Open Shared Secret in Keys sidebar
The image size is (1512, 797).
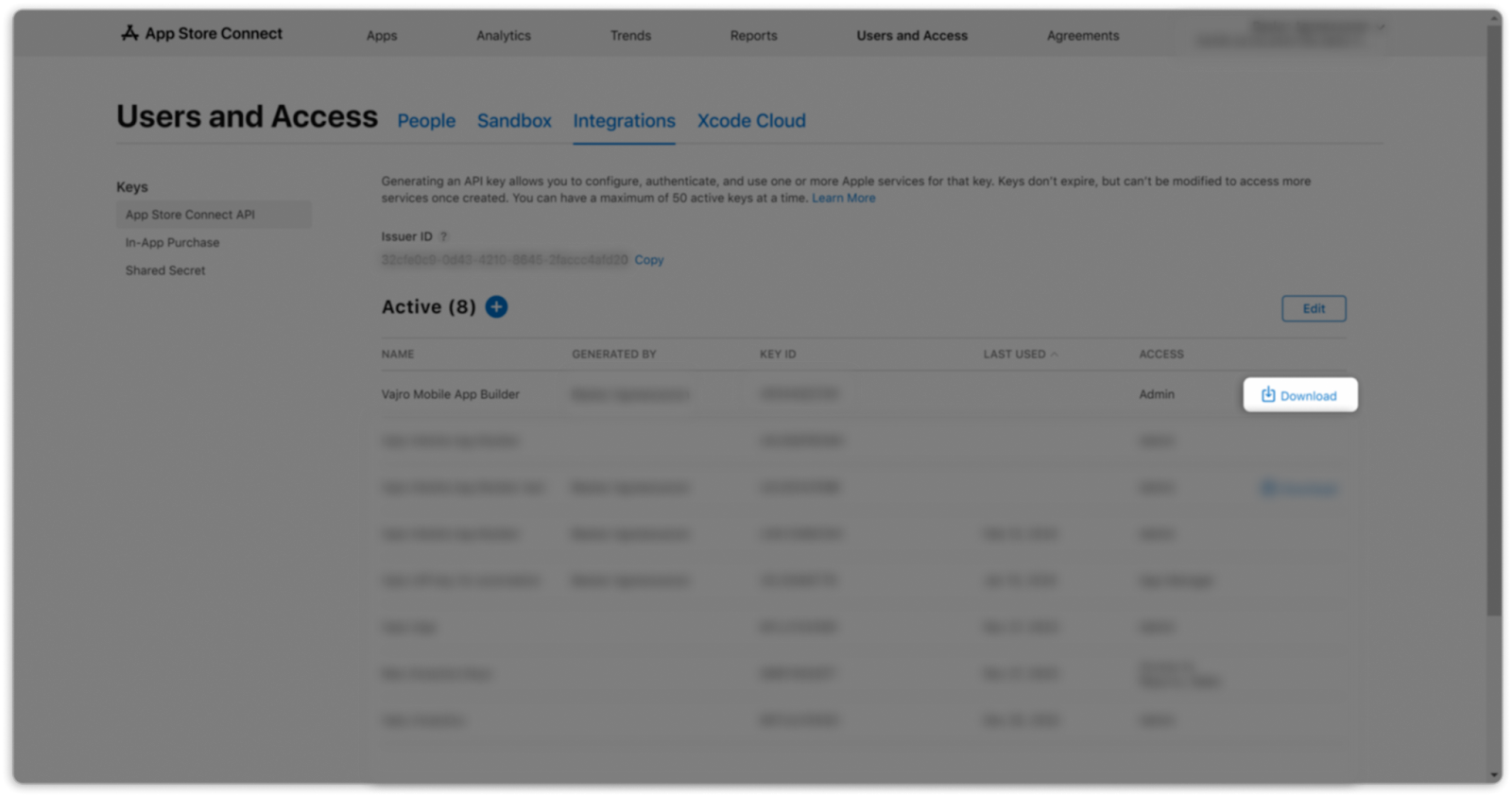pyautogui.click(x=165, y=270)
